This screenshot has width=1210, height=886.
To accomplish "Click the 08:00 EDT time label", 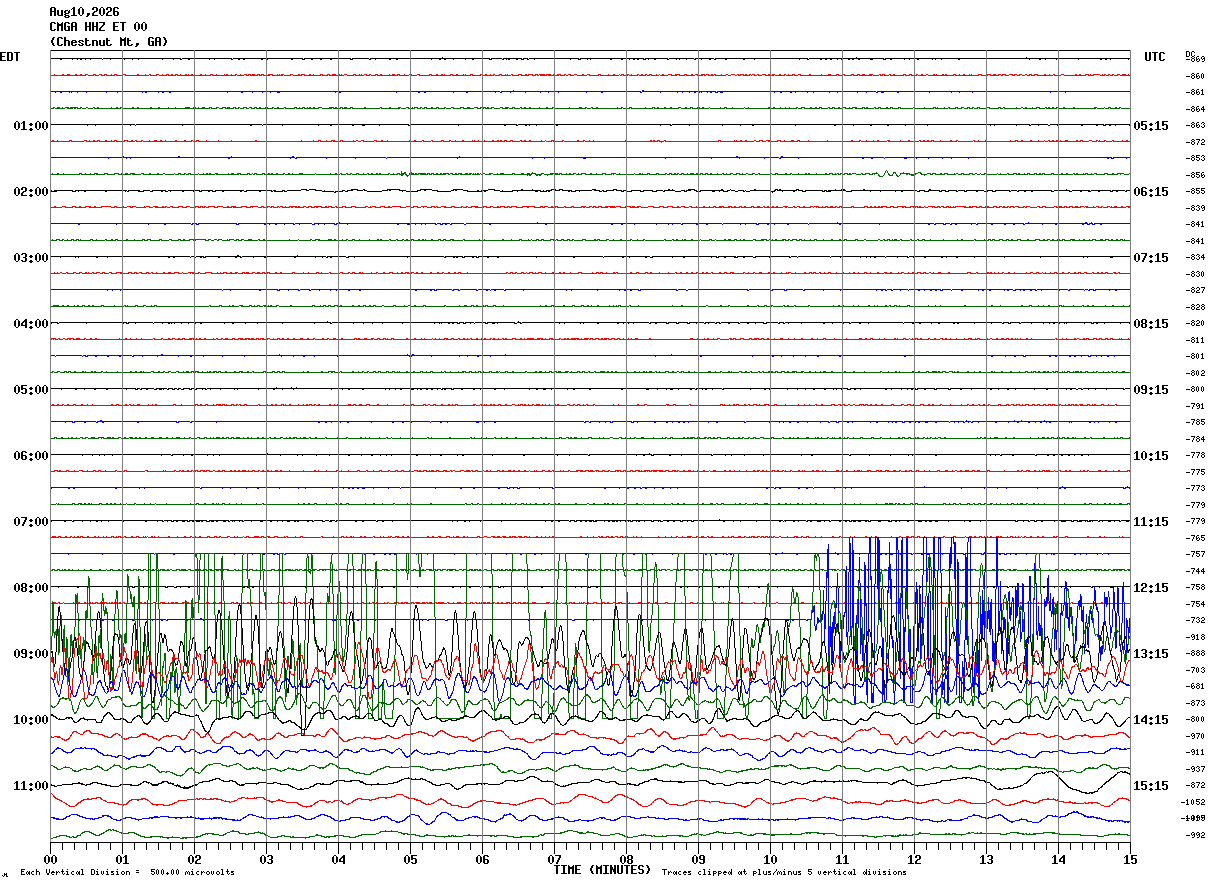I will [x=31, y=588].
